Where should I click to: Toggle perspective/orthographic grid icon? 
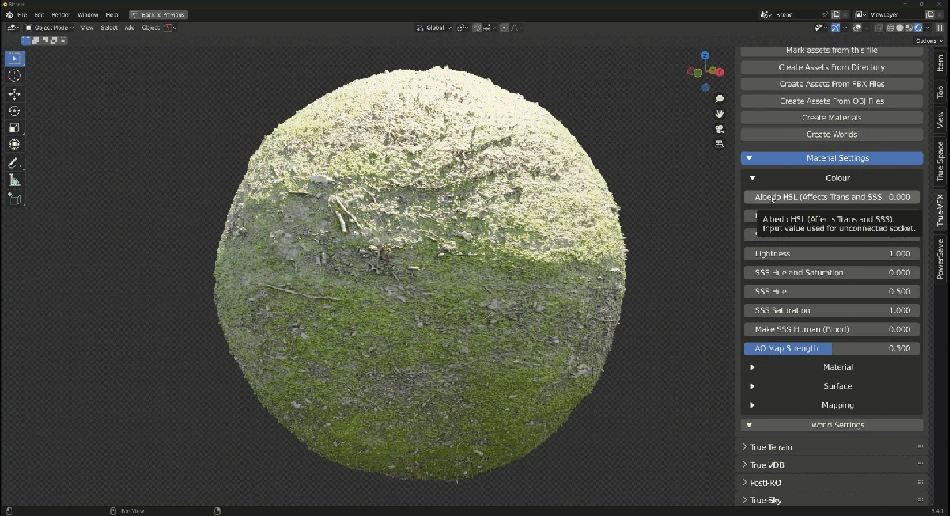pos(719,144)
